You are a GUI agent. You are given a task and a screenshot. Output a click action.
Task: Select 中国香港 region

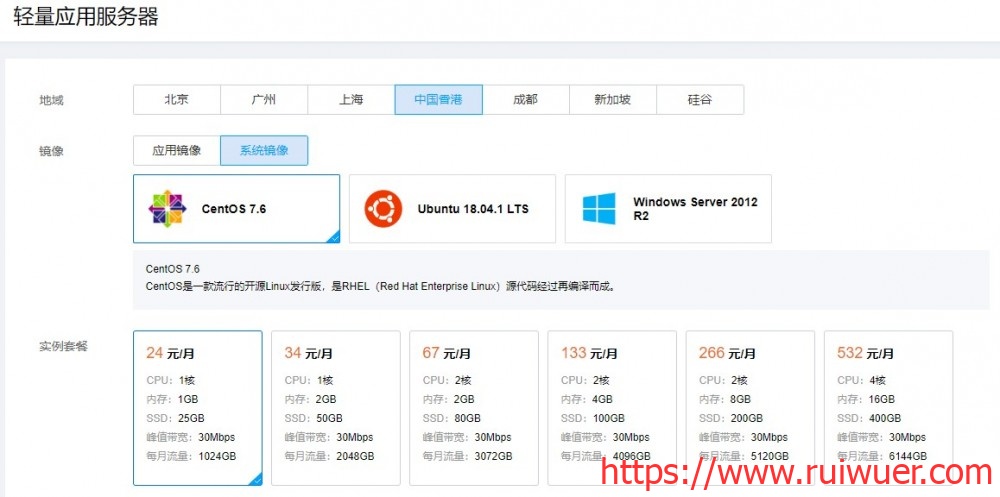[438, 100]
